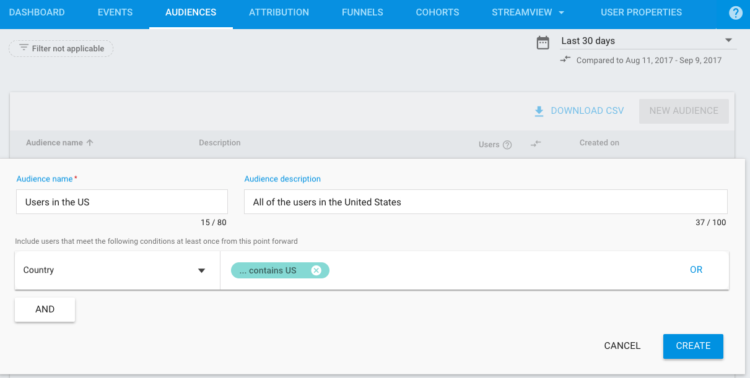Select the Audiences tab
The width and height of the screenshot is (750, 378).
click(191, 12)
